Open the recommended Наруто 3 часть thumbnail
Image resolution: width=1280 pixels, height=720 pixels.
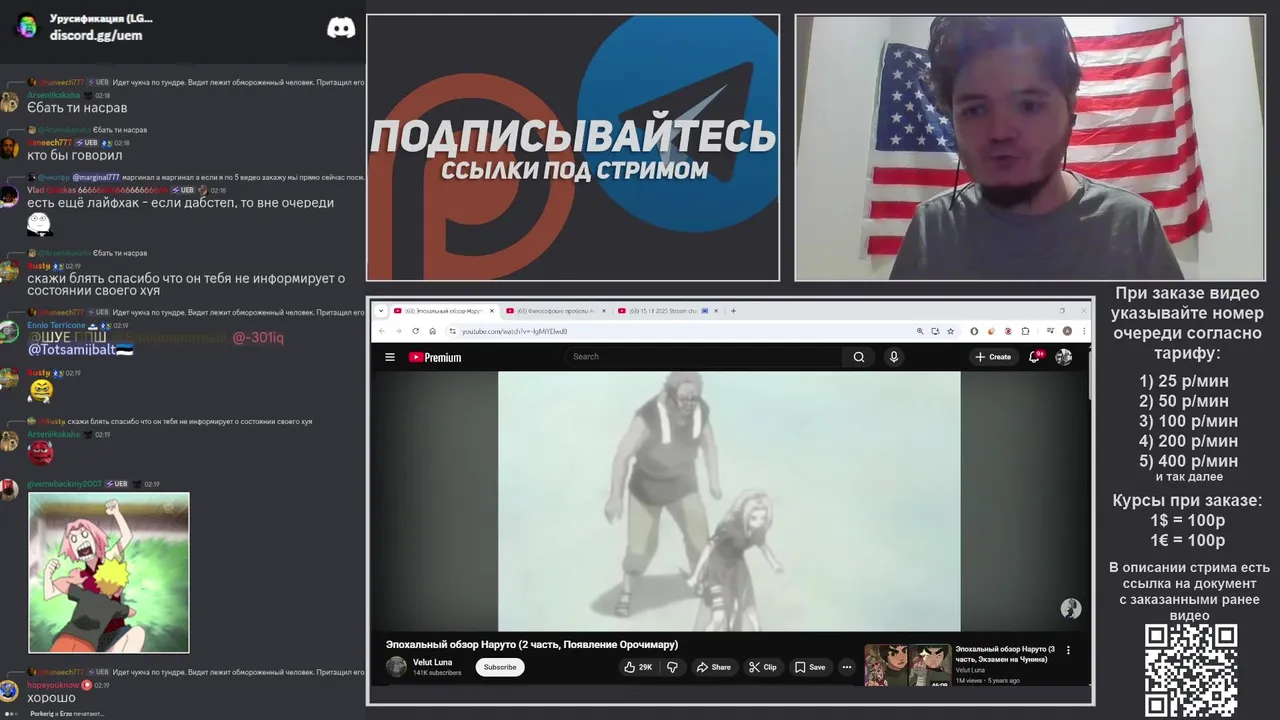point(907,665)
